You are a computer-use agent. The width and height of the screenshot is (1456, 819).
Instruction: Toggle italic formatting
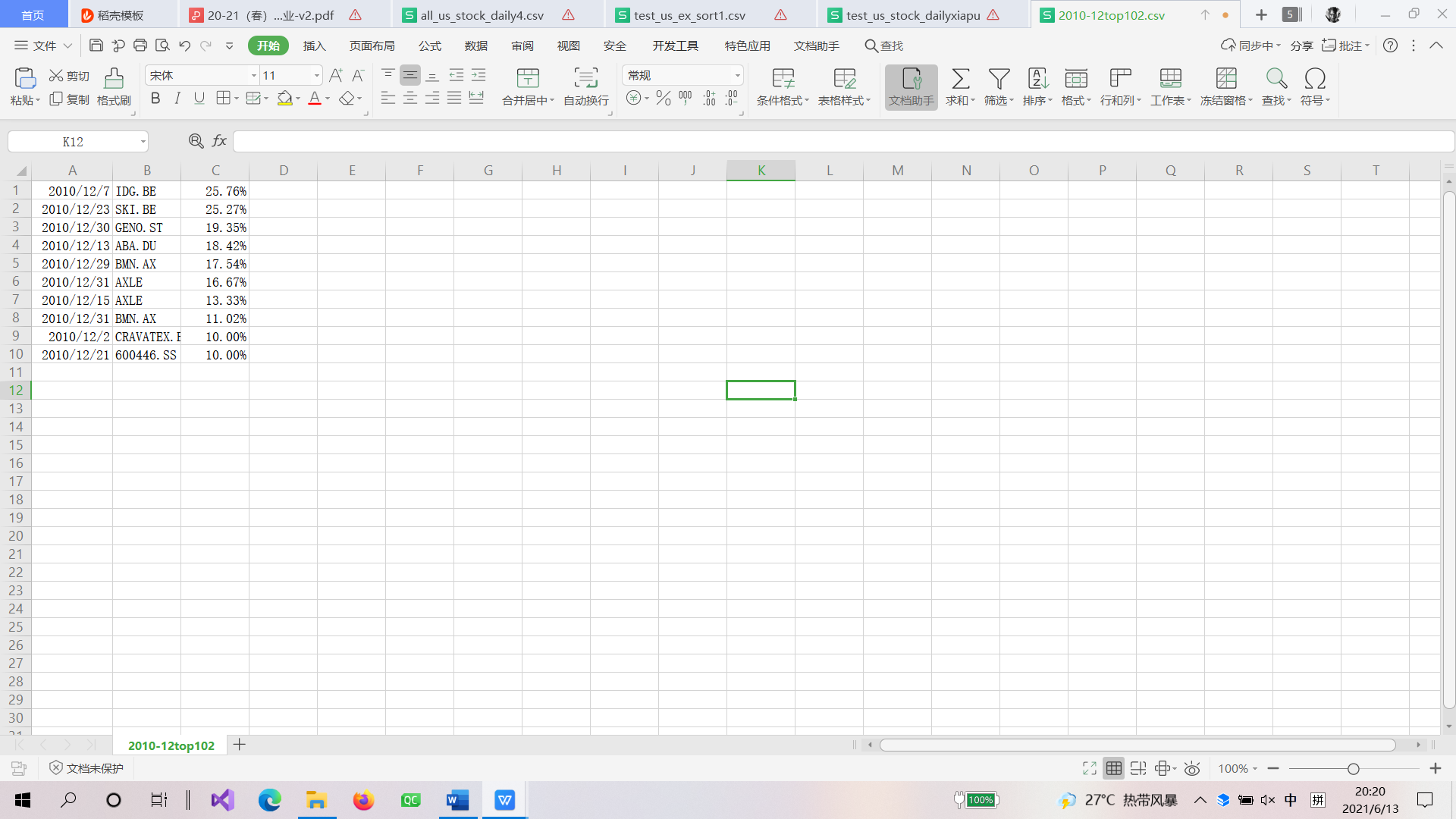tap(177, 98)
